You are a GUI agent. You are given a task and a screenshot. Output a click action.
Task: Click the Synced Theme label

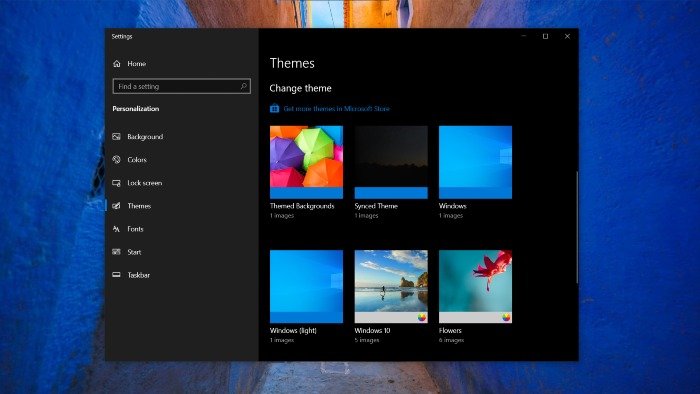tap(376, 206)
